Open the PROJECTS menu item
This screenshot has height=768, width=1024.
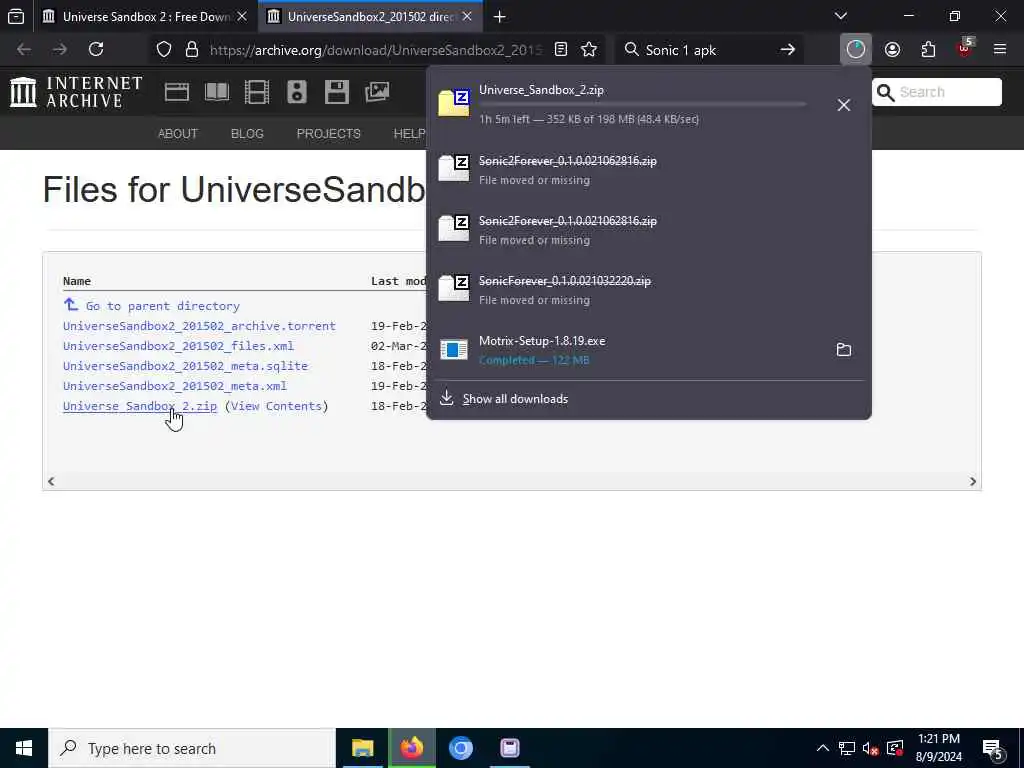point(328,133)
